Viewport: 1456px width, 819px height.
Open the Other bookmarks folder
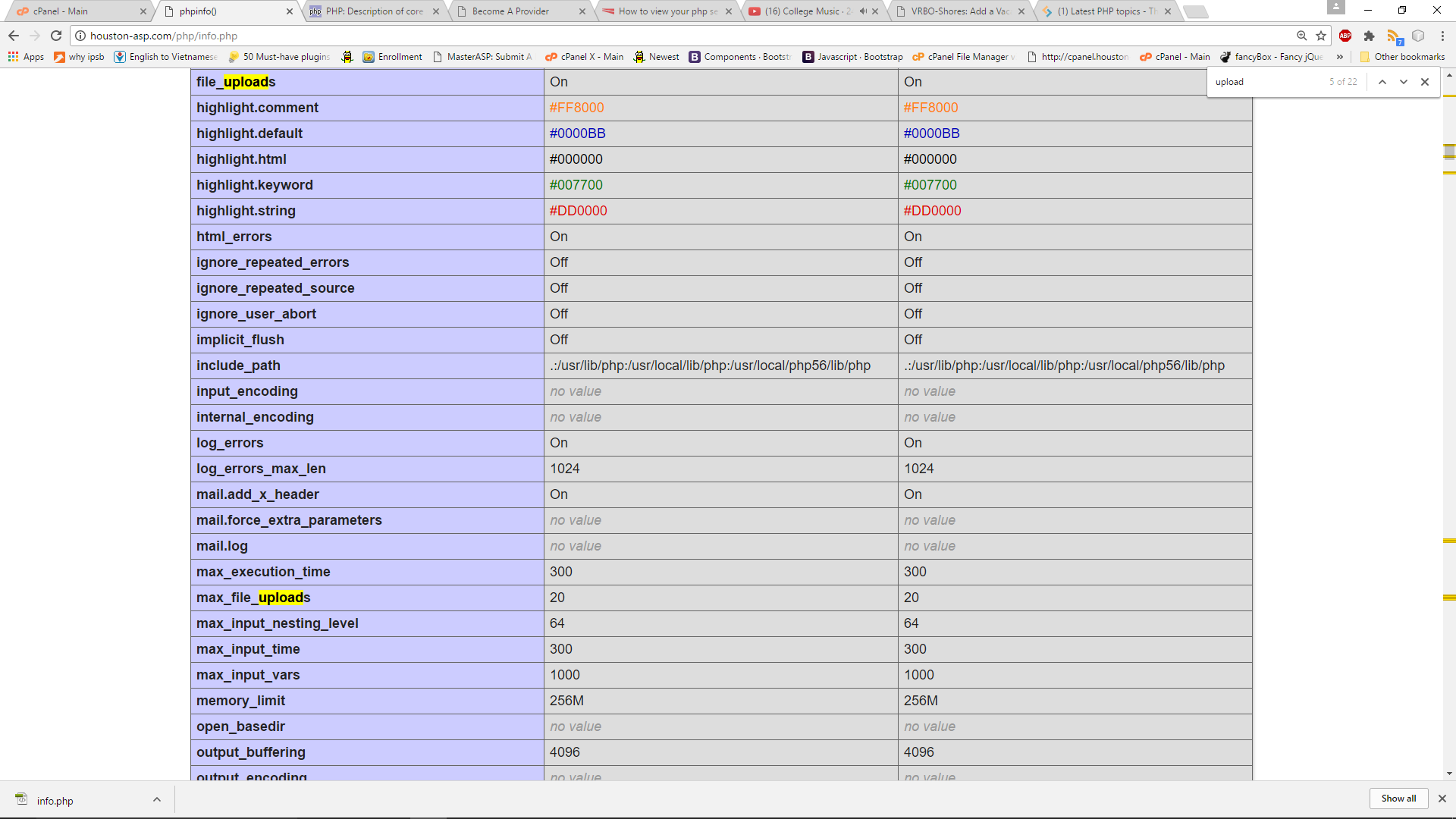[1403, 57]
